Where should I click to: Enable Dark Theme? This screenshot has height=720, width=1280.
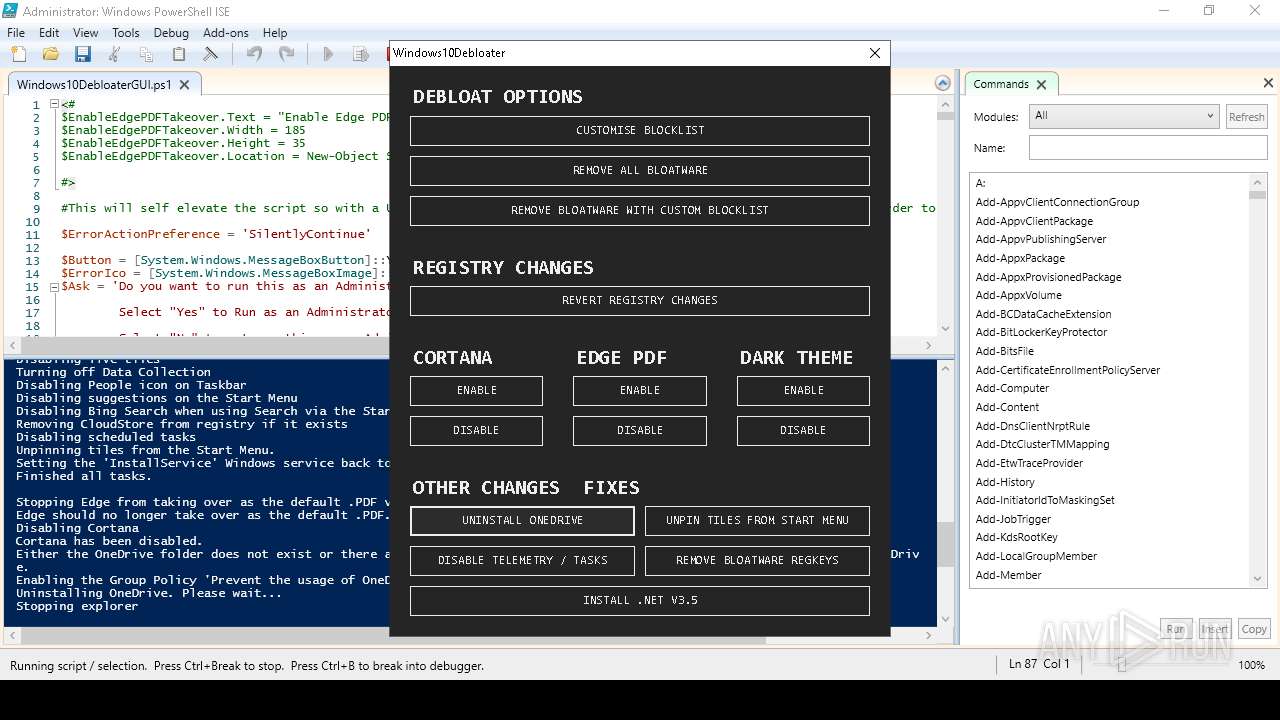803,390
